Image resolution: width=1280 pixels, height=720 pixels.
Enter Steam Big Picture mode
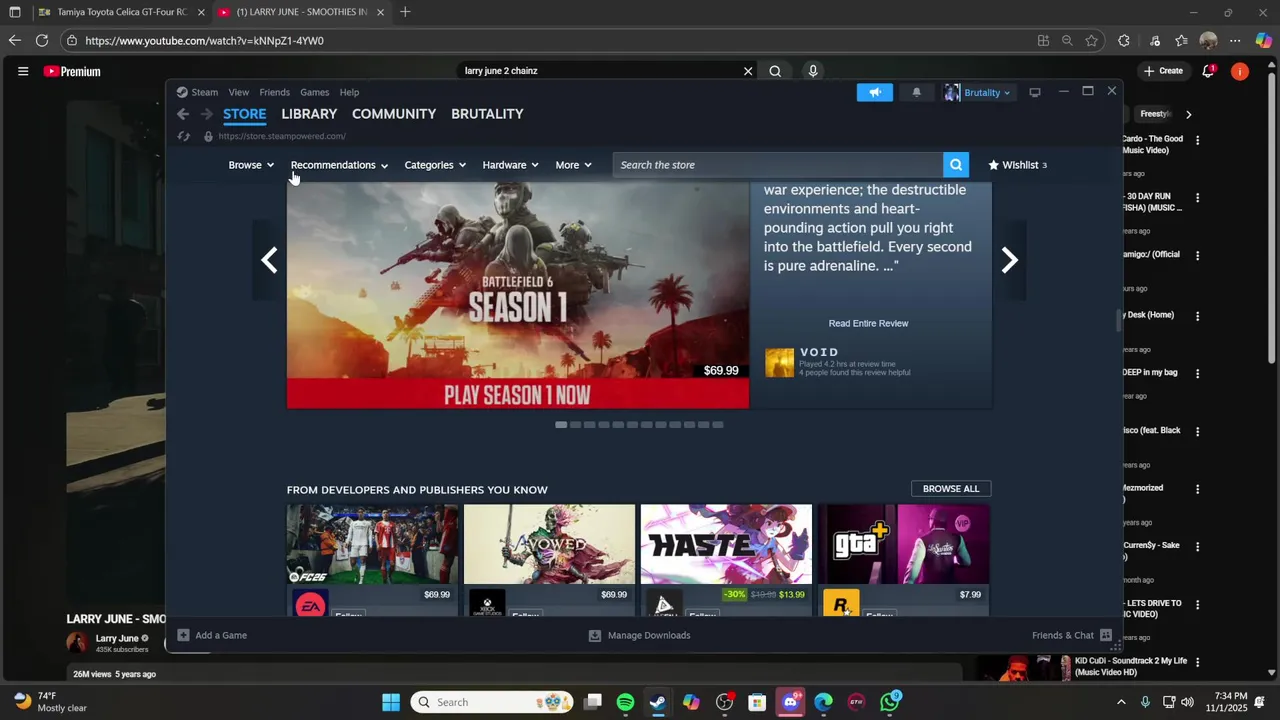tap(1035, 92)
